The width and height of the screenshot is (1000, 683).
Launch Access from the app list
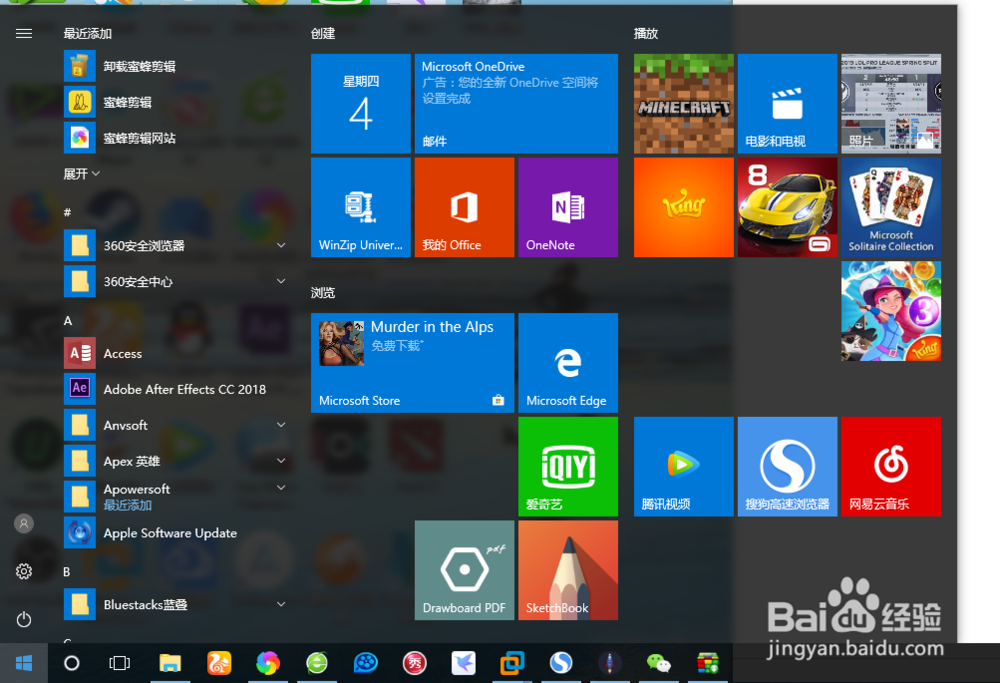tap(175, 353)
